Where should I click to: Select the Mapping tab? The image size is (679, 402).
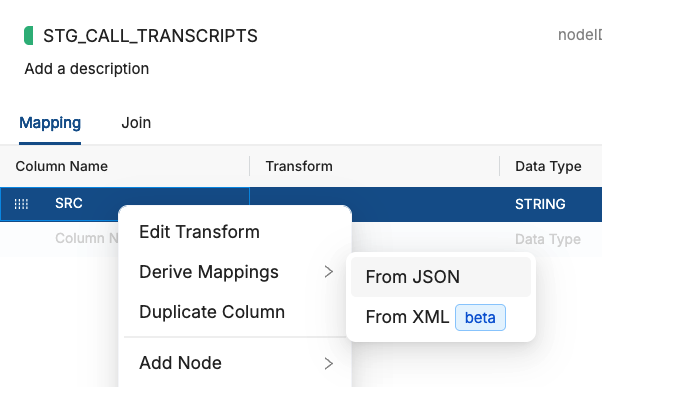[x=50, y=123]
